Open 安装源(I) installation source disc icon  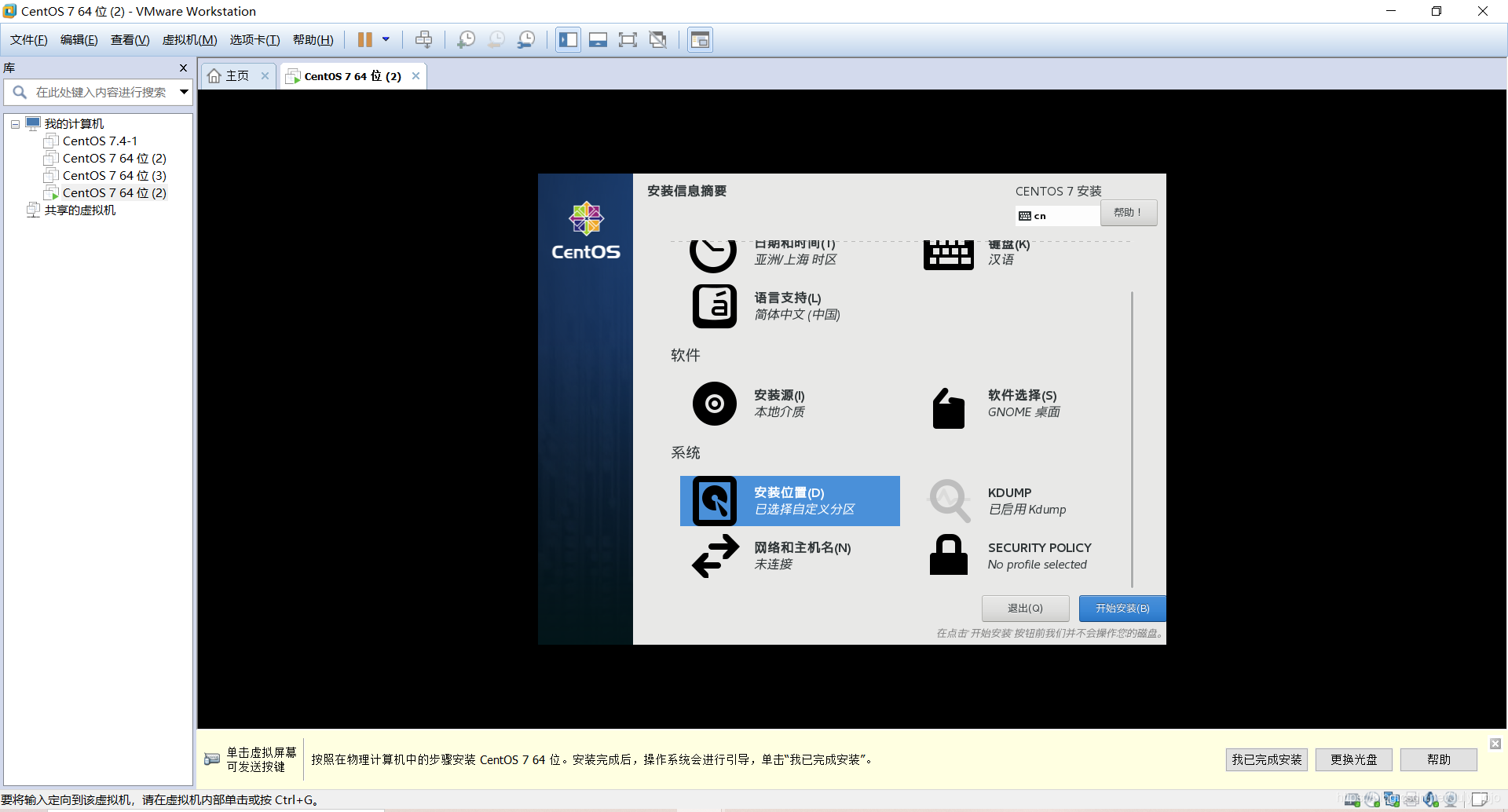[714, 404]
